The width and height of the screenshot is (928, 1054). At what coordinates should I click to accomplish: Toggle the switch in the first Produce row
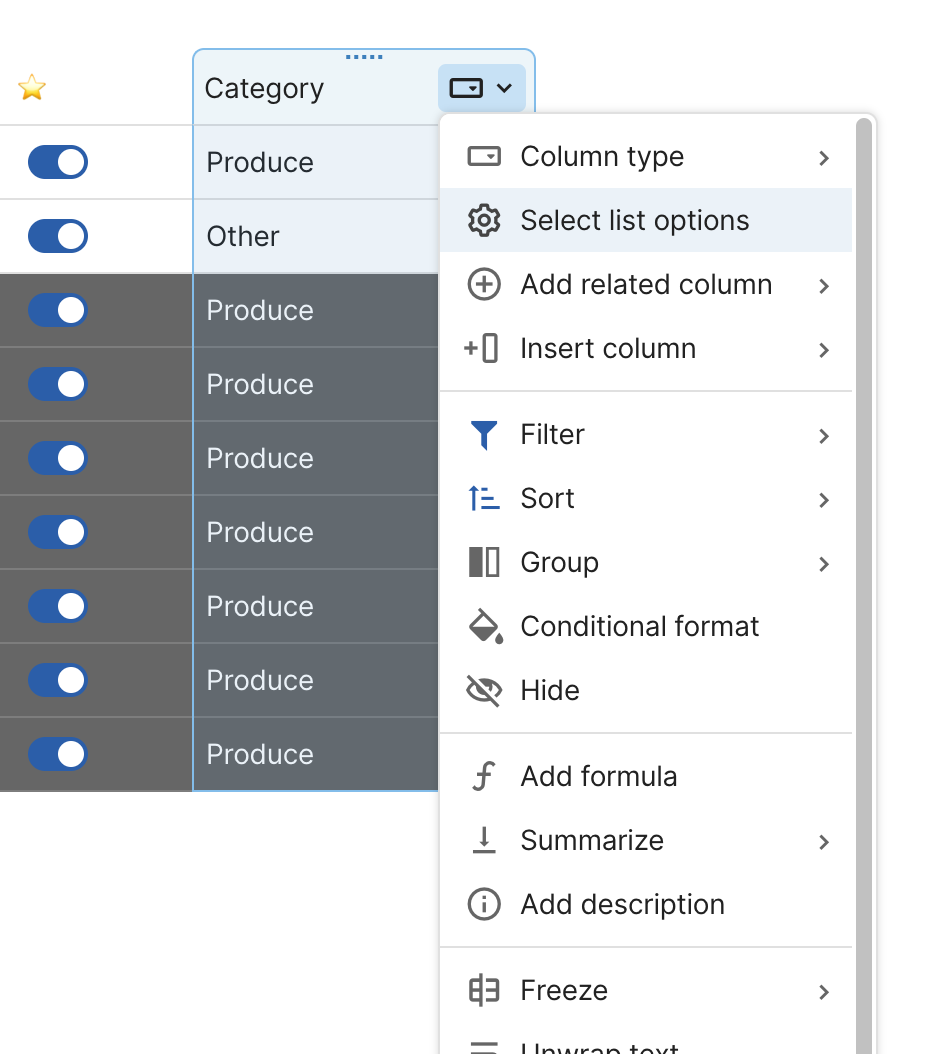(x=58, y=162)
